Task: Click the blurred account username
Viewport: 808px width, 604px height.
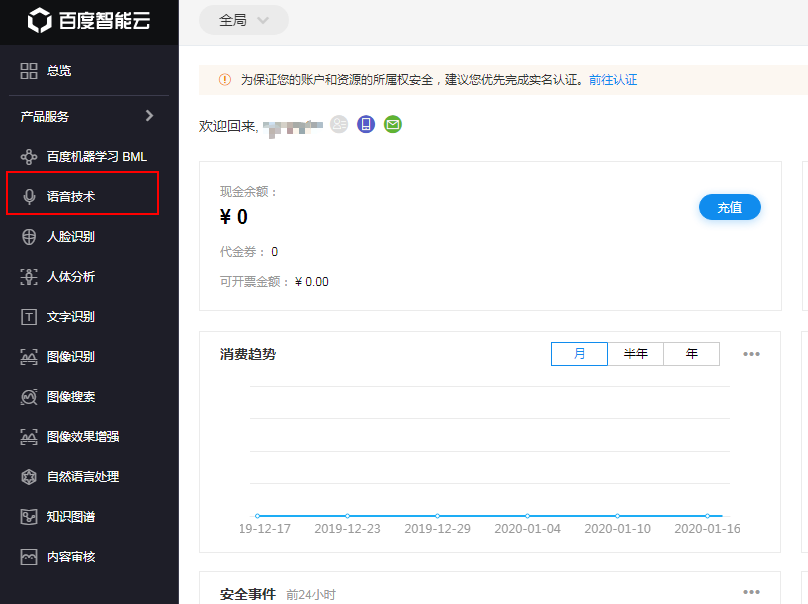Action: (293, 127)
